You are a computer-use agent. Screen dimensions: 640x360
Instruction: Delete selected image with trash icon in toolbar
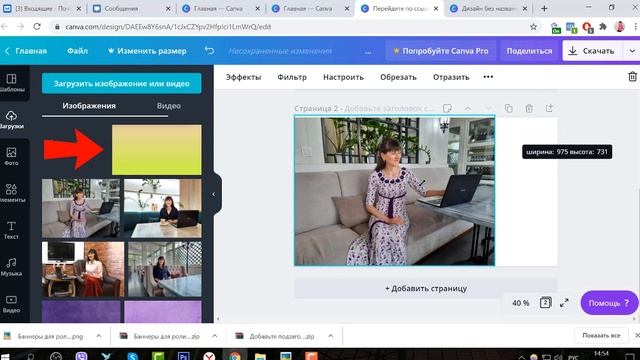632,76
